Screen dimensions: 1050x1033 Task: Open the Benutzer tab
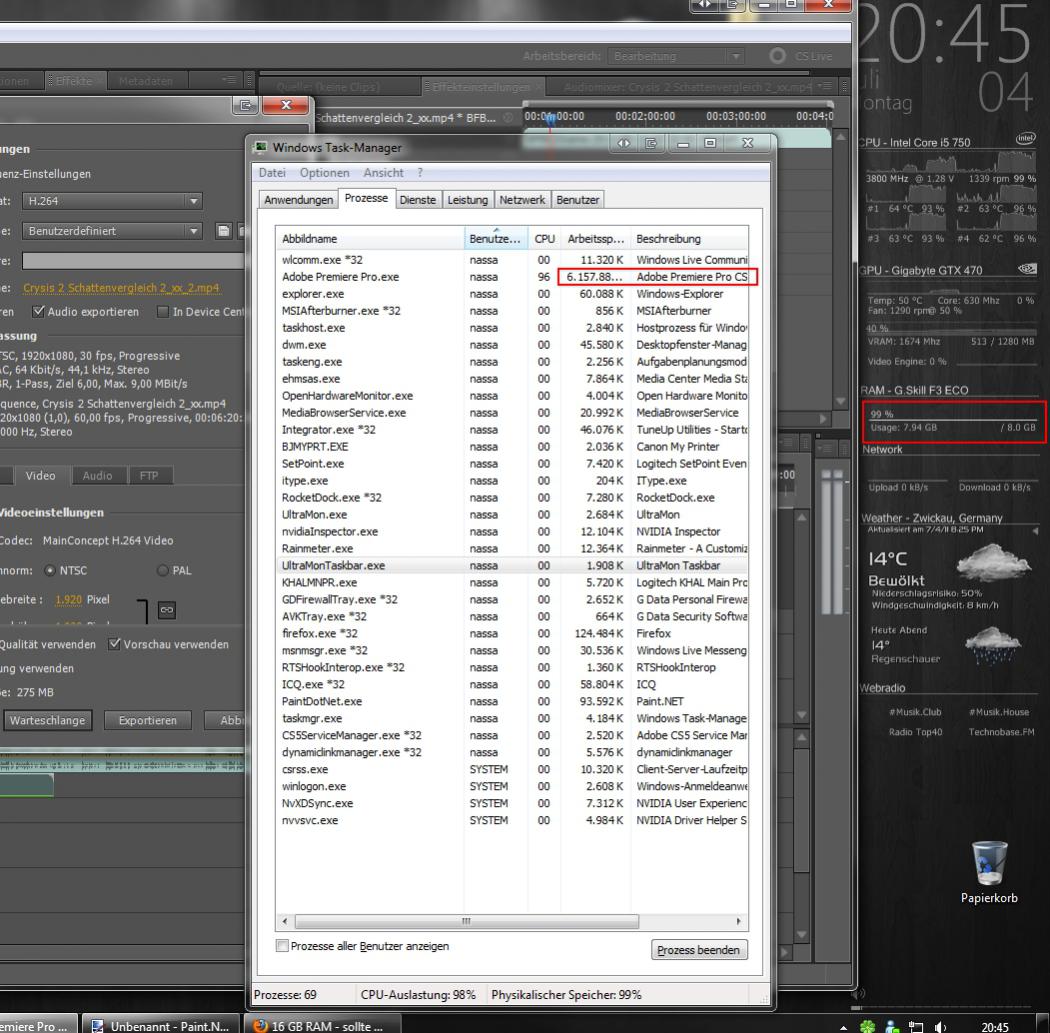(577, 200)
